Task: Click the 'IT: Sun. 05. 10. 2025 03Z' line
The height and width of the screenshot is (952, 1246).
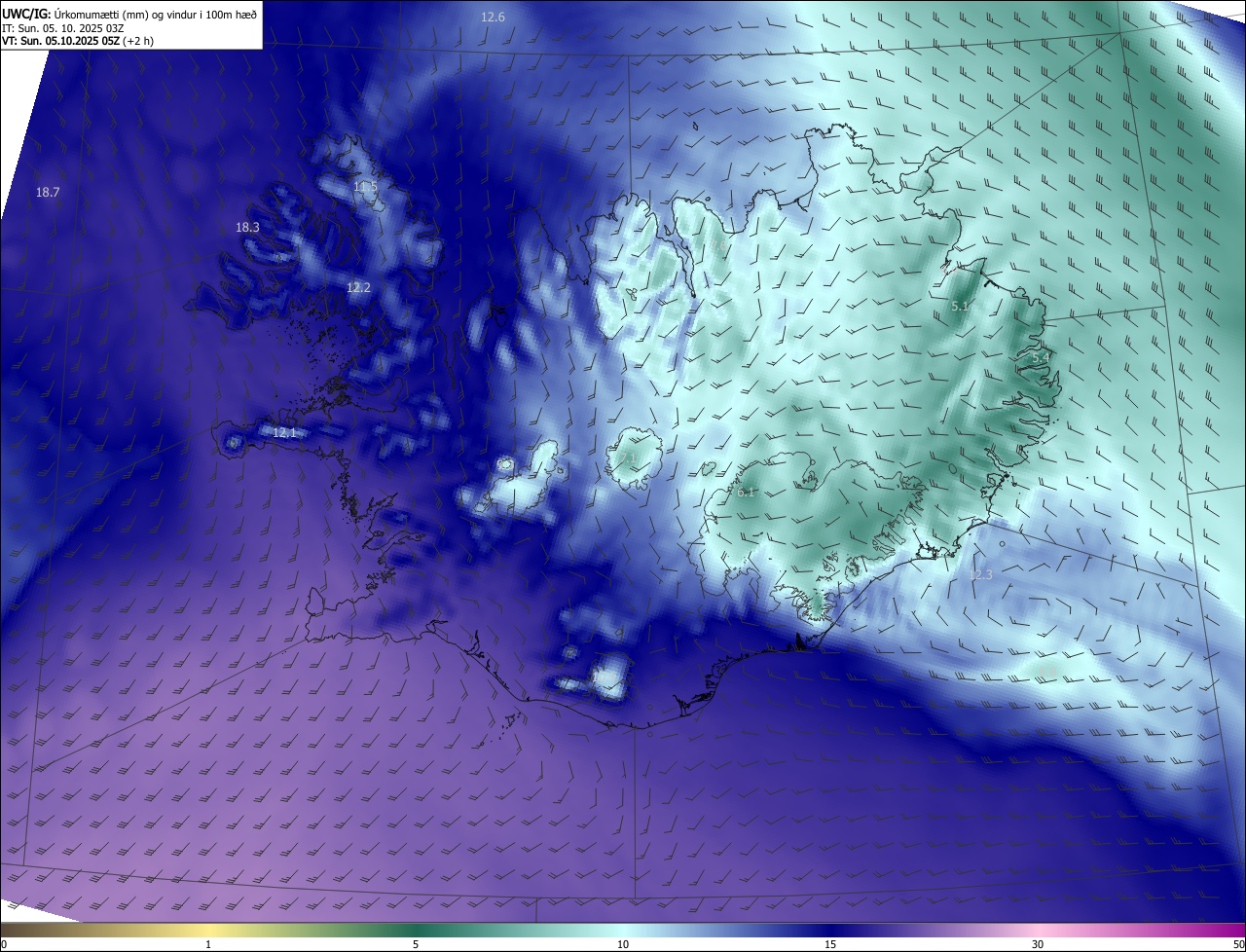Action: pos(63,27)
